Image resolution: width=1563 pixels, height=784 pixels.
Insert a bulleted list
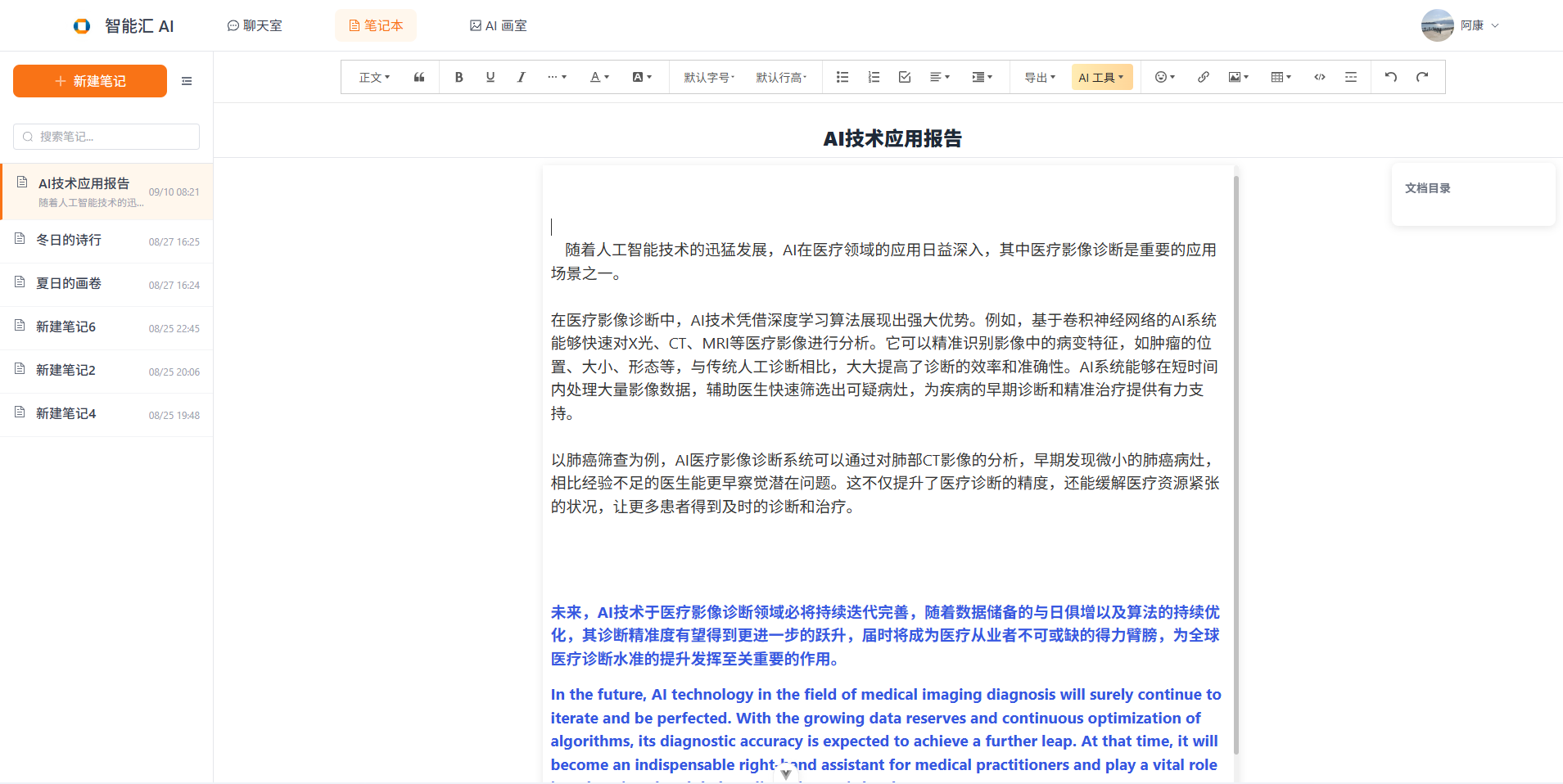[x=842, y=77]
